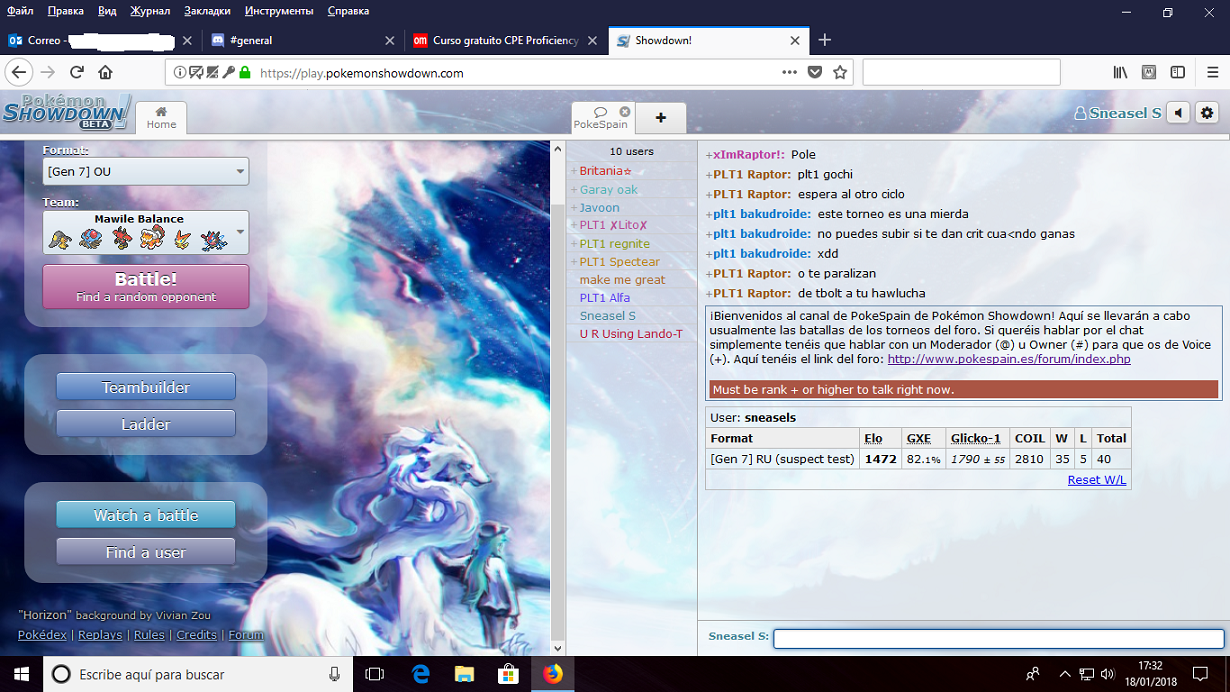Screen dimensions: 1230x692
Task: Go back with browser back arrow
Action: pos(19,72)
